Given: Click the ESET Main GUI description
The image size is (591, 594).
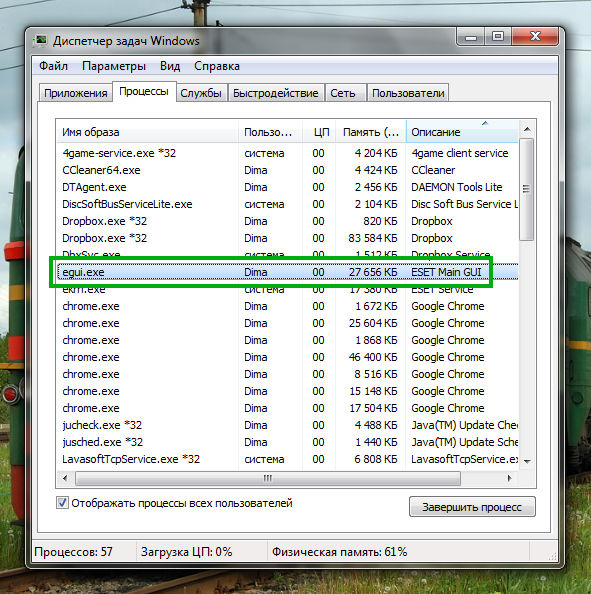Looking at the screenshot, I should [446, 272].
